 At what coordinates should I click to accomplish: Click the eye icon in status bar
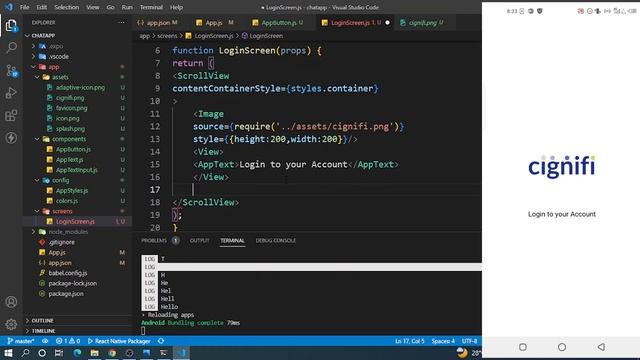(x=45, y=341)
